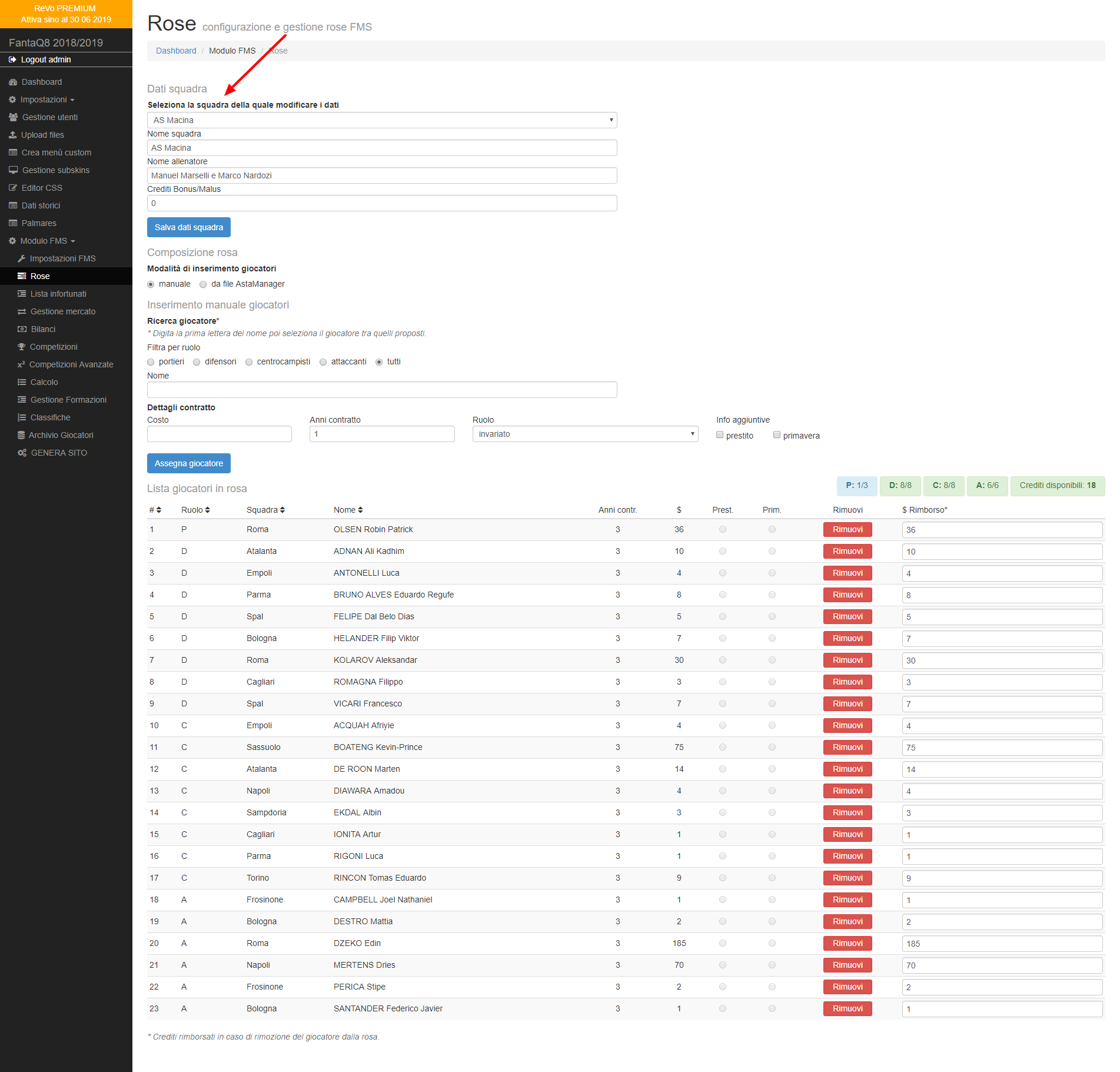Click Modulo FMS in the breadcrumb
Image resolution: width=1120 pixels, height=1072 pixels.
click(x=232, y=51)
